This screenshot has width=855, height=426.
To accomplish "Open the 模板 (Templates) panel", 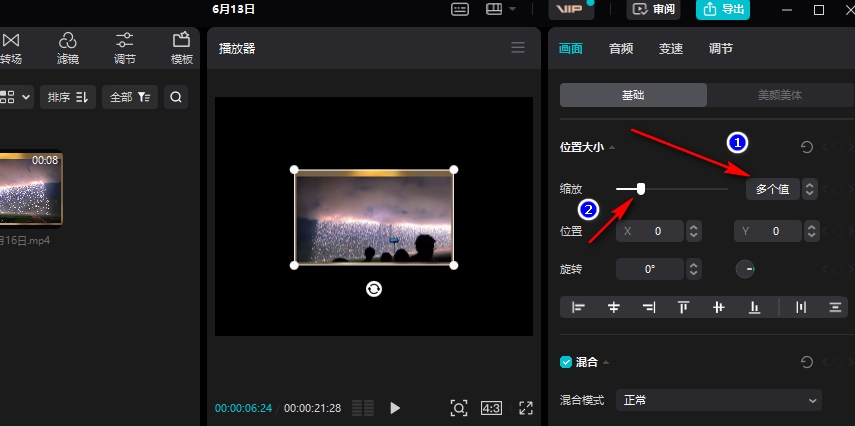I will click(x=181, y=47).
